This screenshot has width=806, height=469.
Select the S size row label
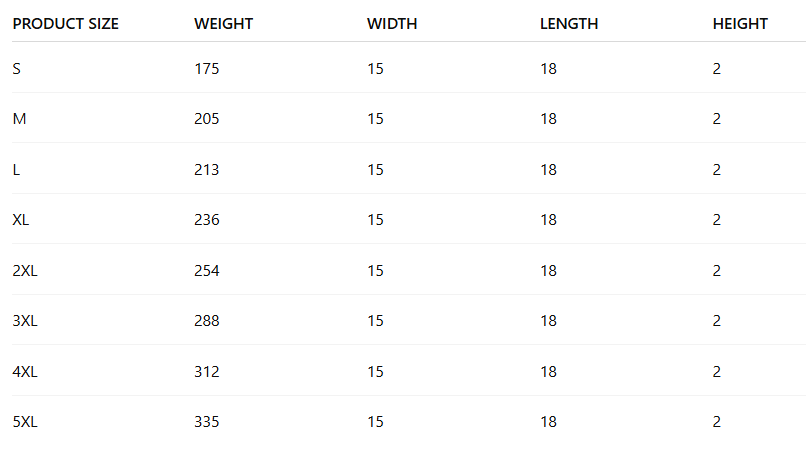[x=16, y=69]
